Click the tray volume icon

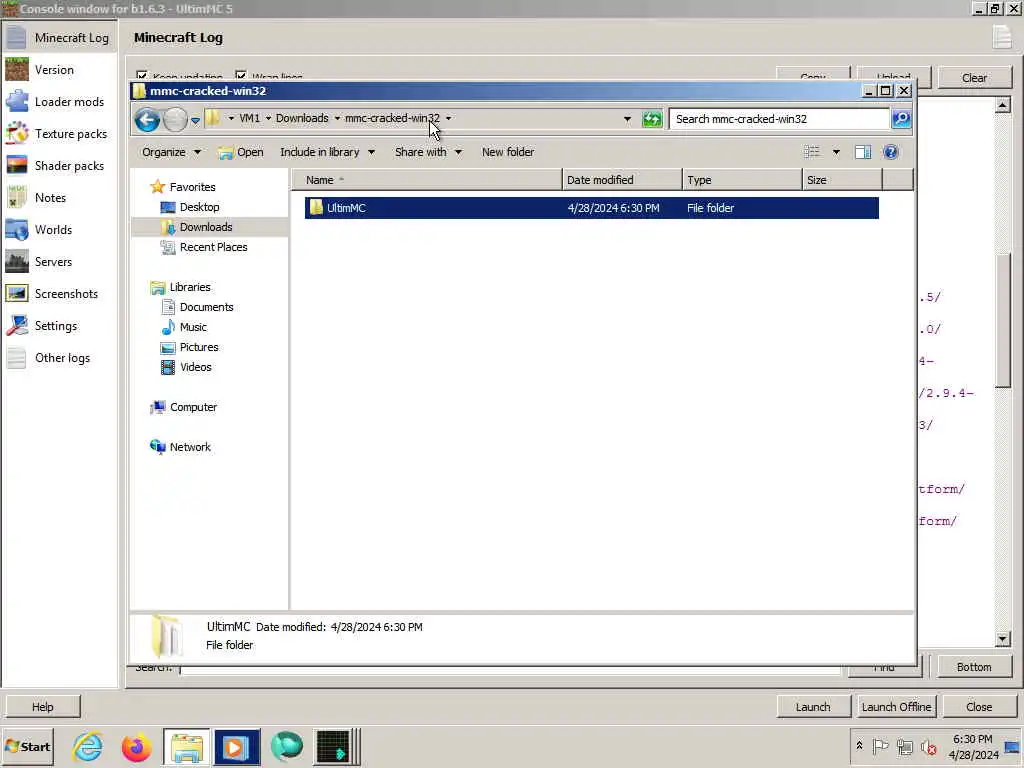(929, 746)
